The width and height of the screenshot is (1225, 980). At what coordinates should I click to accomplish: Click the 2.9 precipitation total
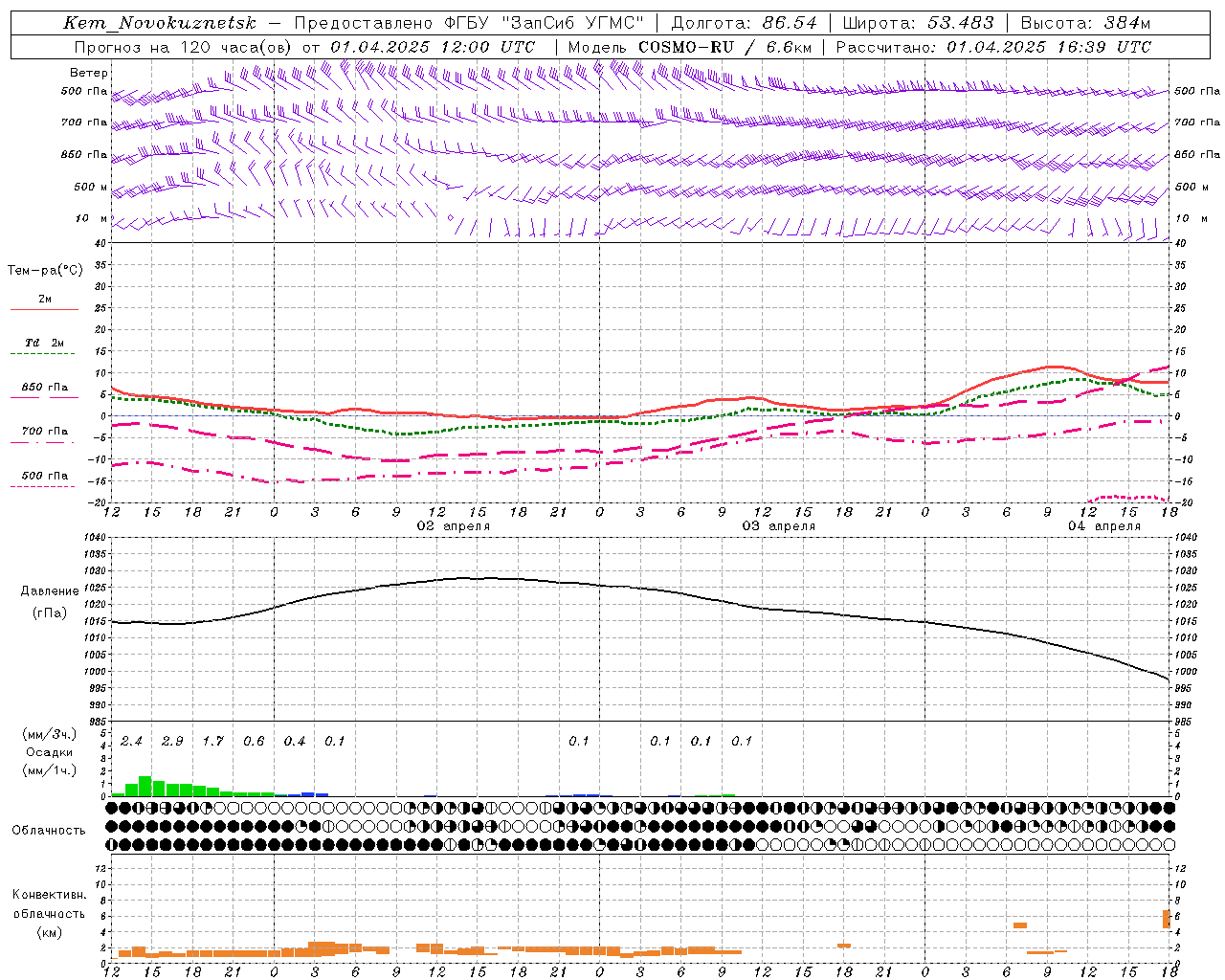click(172, 741)
